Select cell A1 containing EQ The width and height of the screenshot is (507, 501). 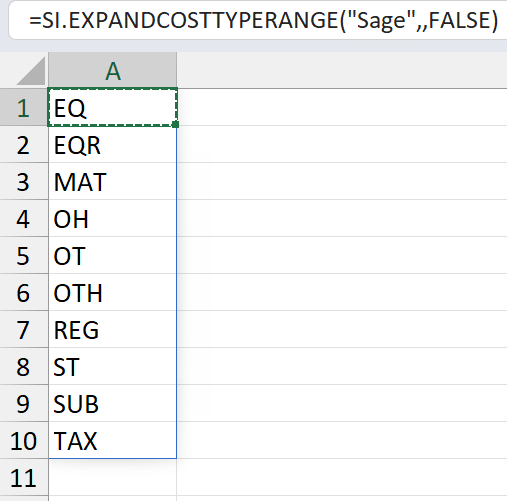[113, 107]
